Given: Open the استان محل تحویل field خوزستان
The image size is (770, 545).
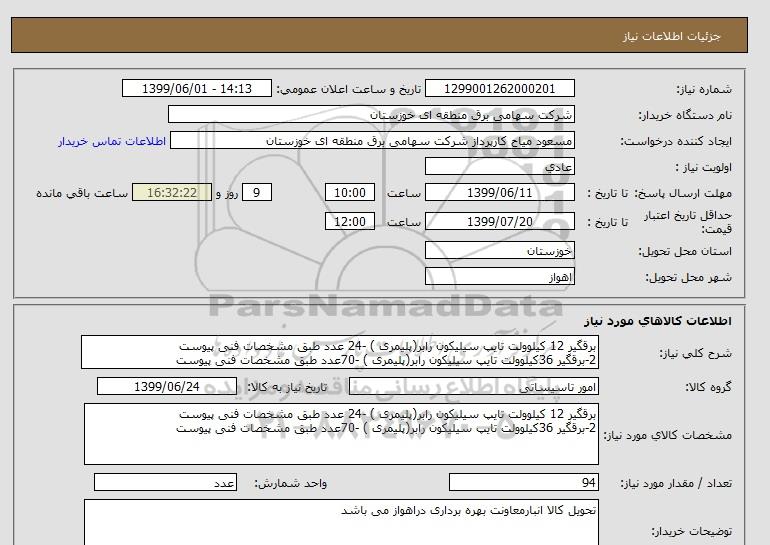Looking at the screenshot, I should pyautogui.click(x=500, y=253).
